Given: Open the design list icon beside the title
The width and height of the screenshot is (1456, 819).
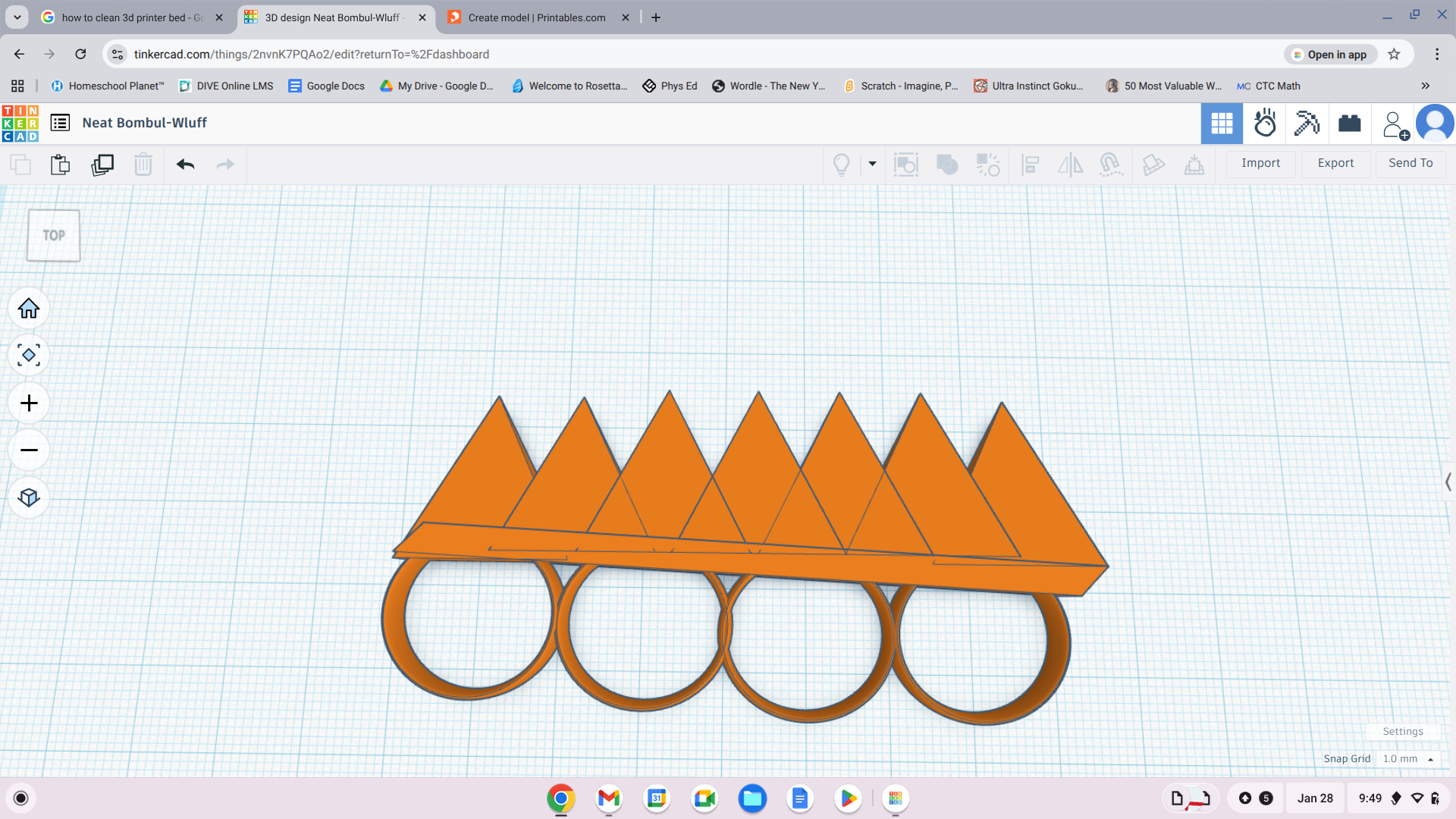Looking at the screenshot, I should 60,123.
